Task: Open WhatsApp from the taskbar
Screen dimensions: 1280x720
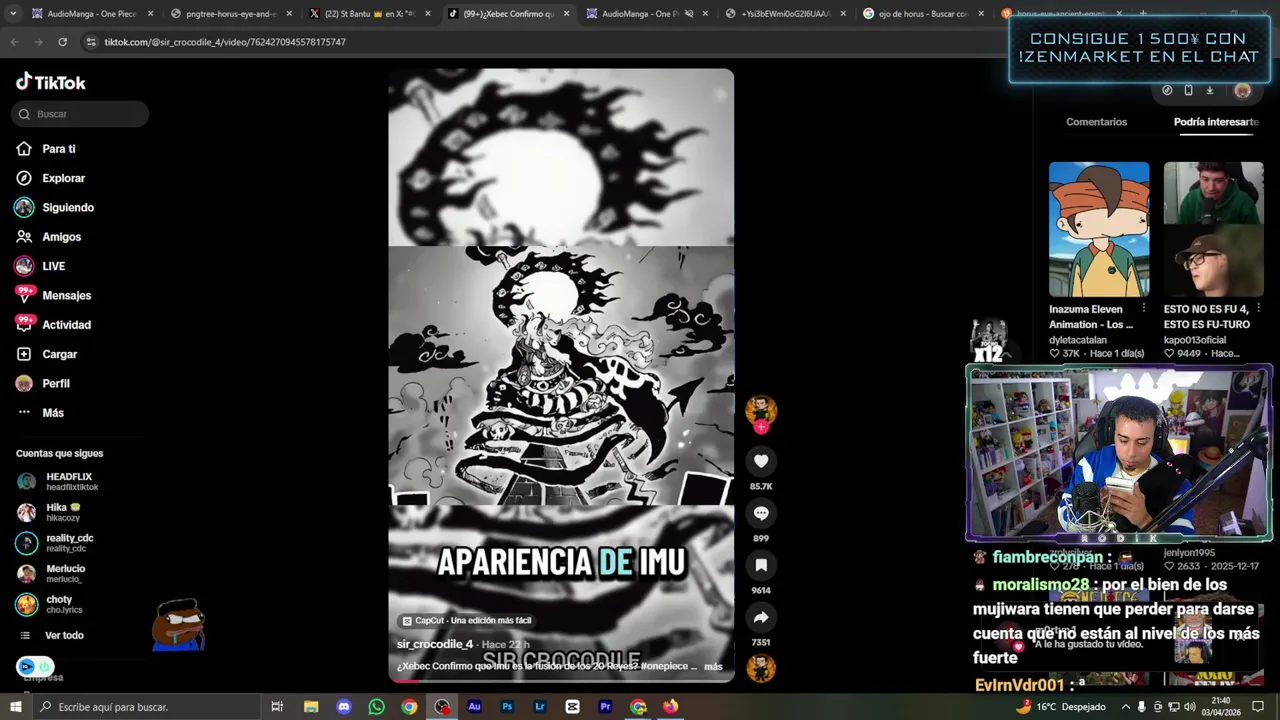Action: coord(376,706)
